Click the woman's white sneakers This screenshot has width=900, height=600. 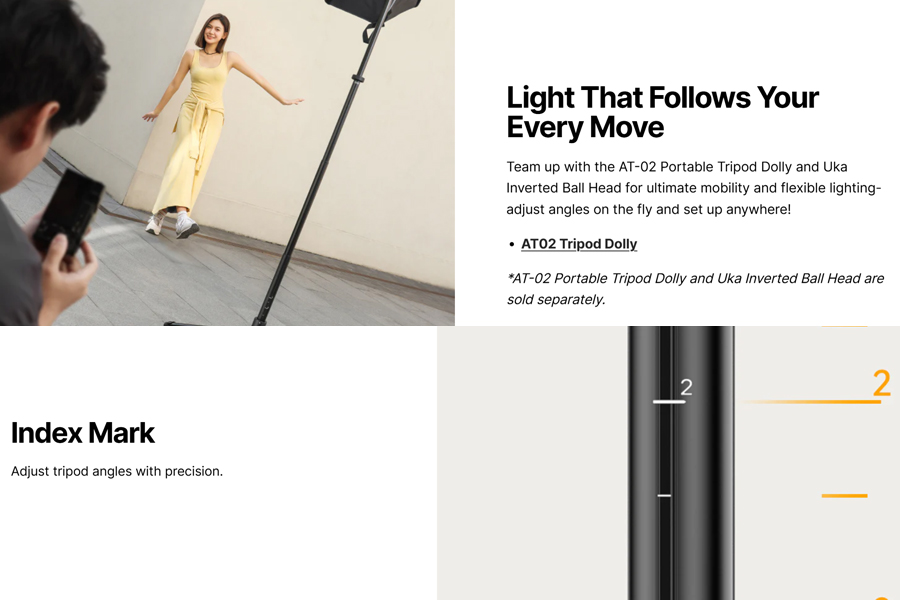coord(172,224)
